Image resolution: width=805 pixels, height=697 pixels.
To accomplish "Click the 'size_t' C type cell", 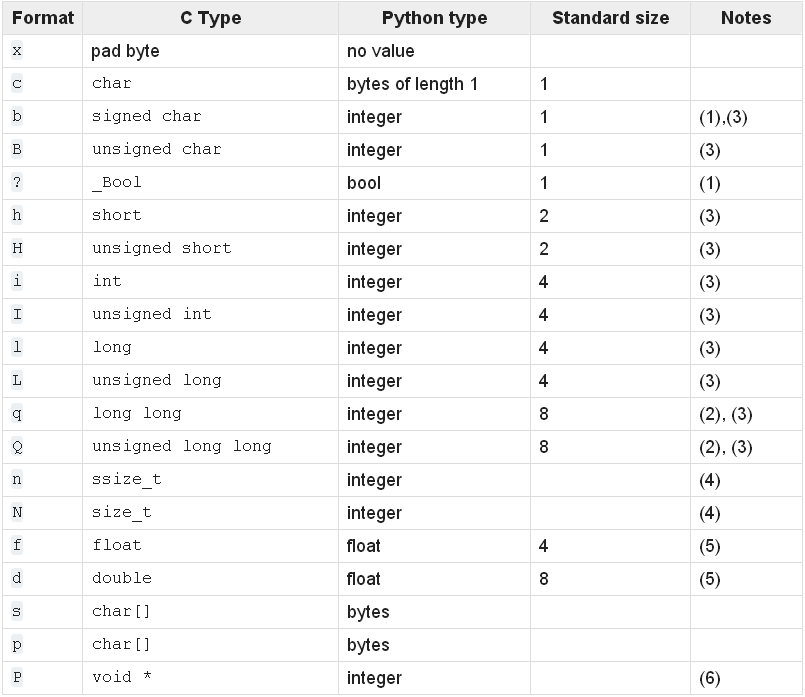I will [122, 512].
